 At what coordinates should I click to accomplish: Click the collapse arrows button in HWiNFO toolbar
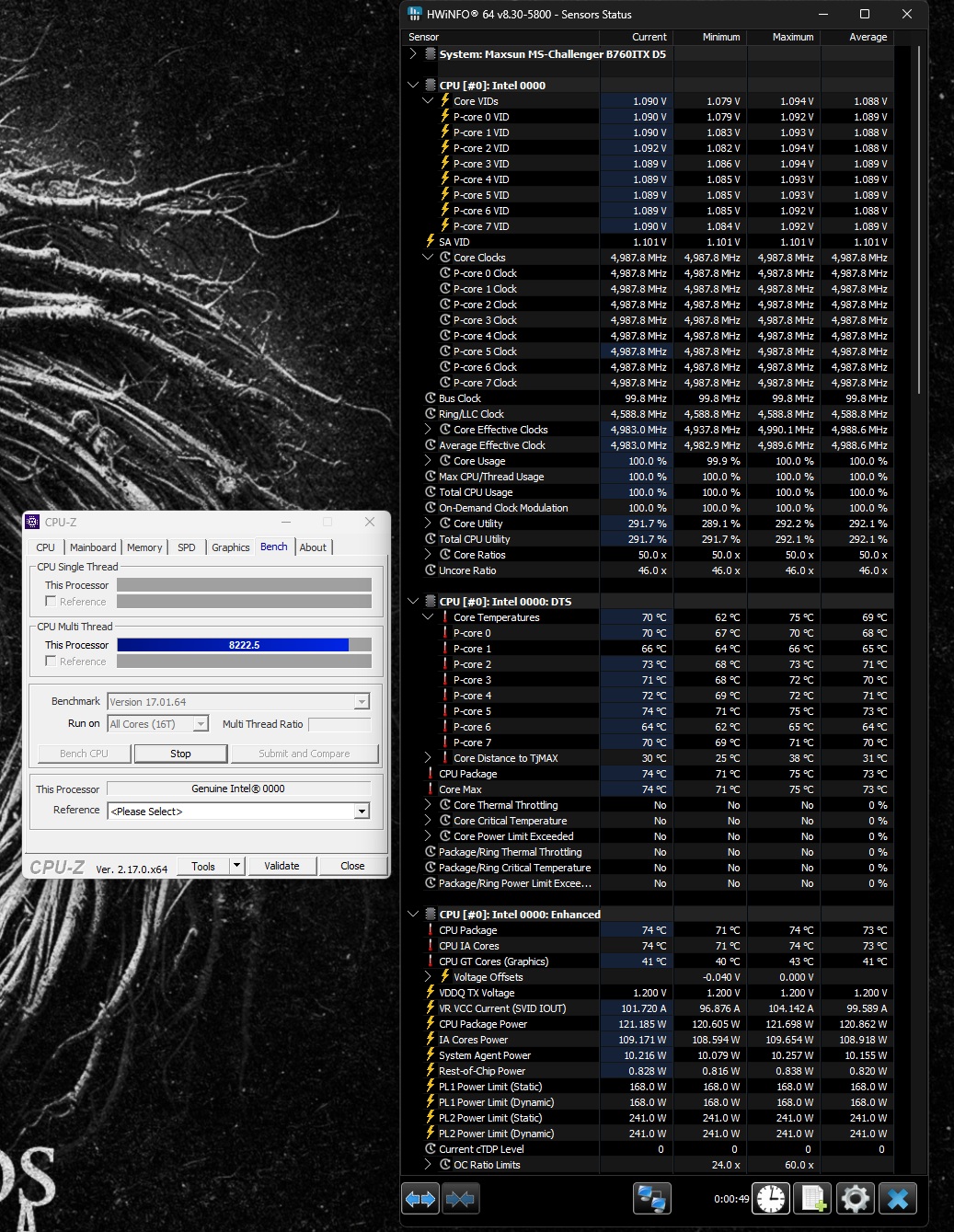tap(459, 1199)
